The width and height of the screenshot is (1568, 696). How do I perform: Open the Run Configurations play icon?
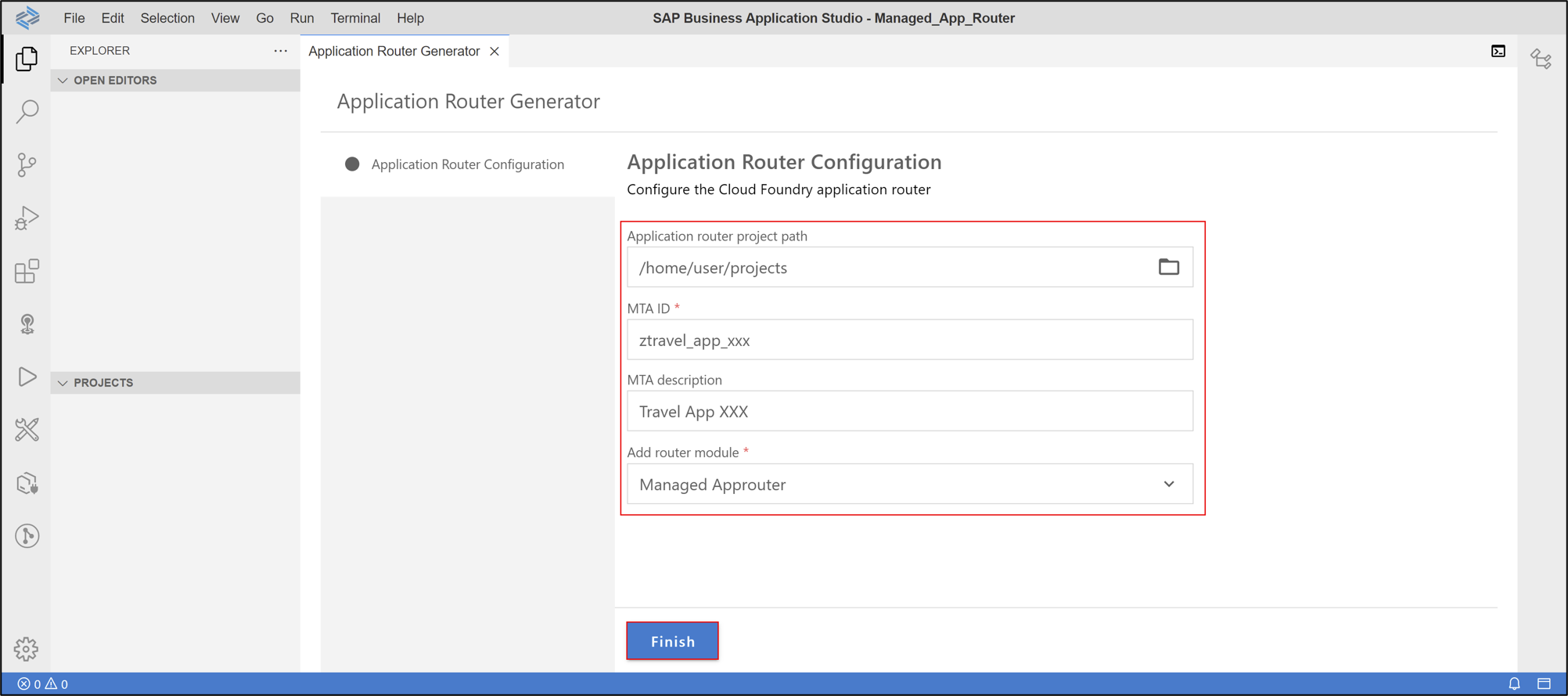coord(27,377)
